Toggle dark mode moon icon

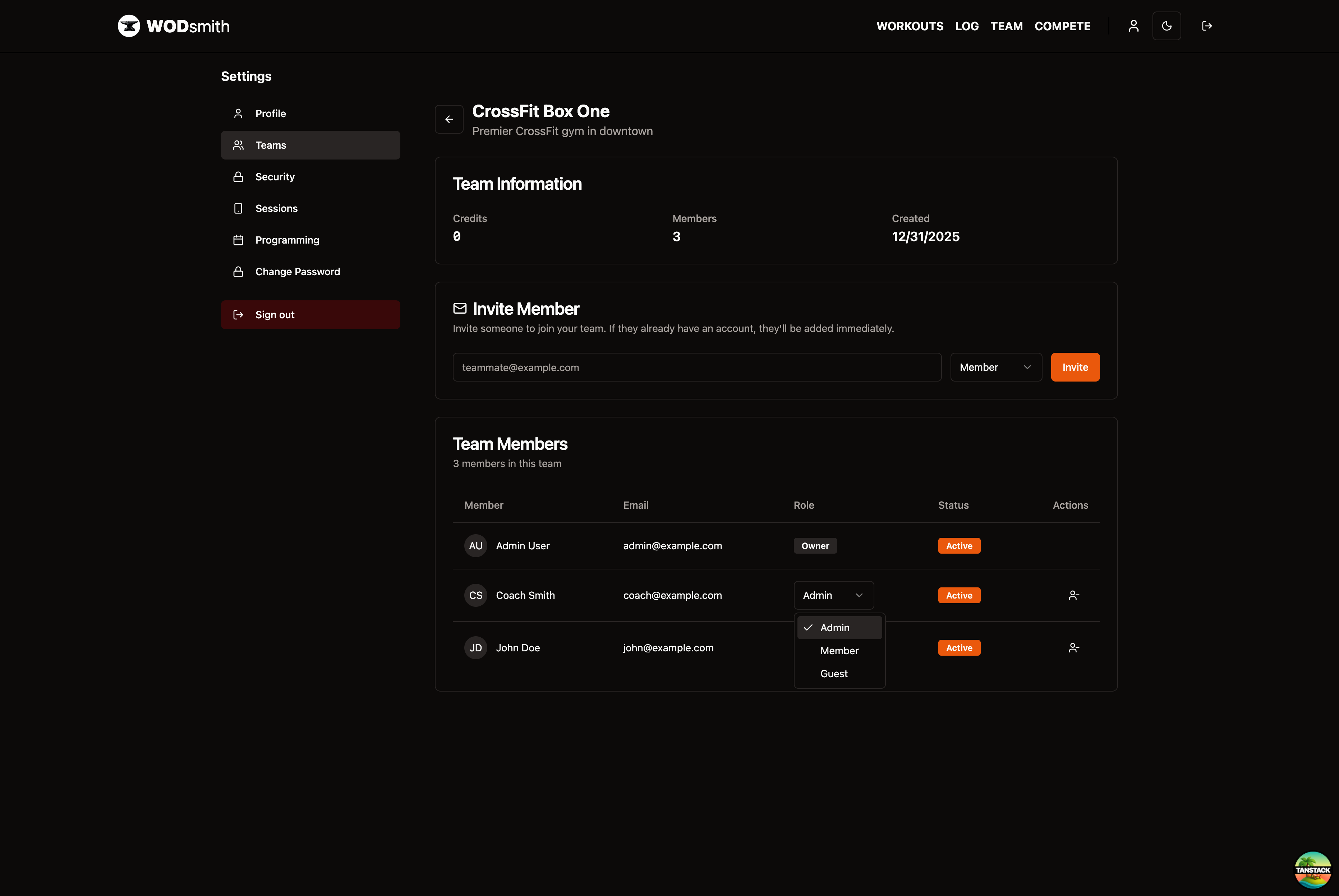click(x=1167, y=26)
